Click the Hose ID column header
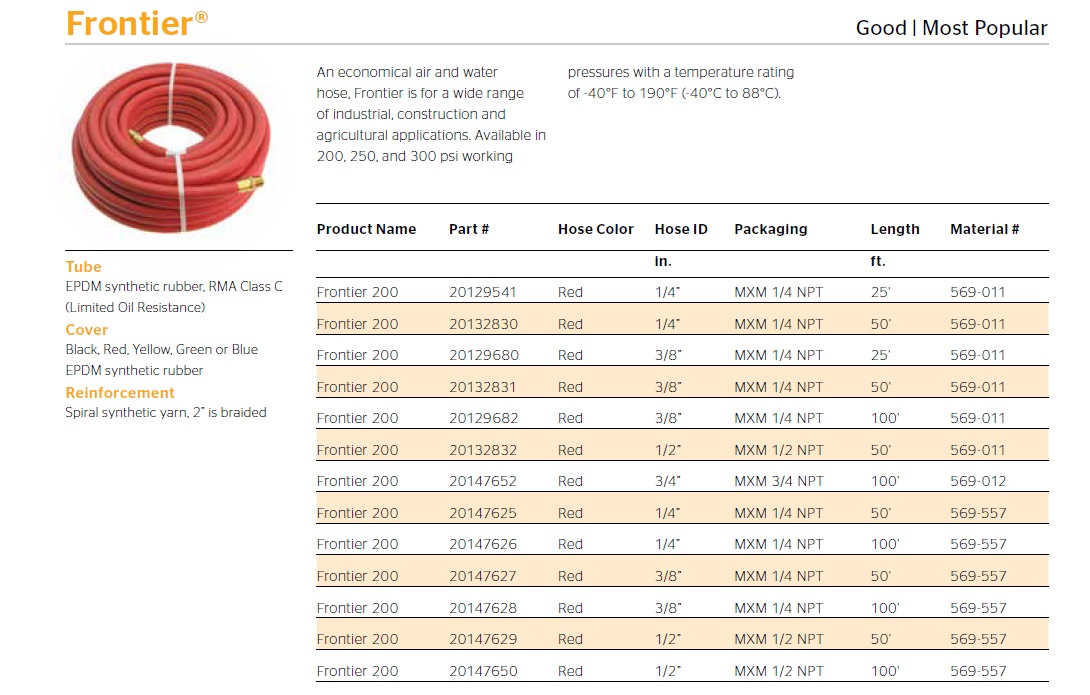The image size is (1090, 695). pyautogui.click(x=681, y=229)
